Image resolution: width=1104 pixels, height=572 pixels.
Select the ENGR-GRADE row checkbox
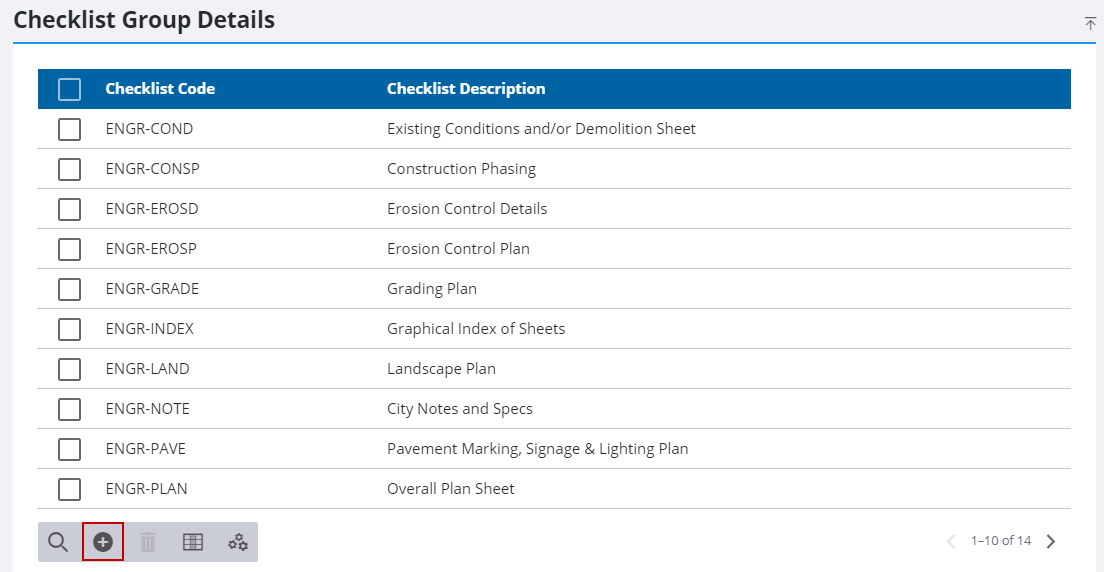pyautogui.click(x=69, y=289)
